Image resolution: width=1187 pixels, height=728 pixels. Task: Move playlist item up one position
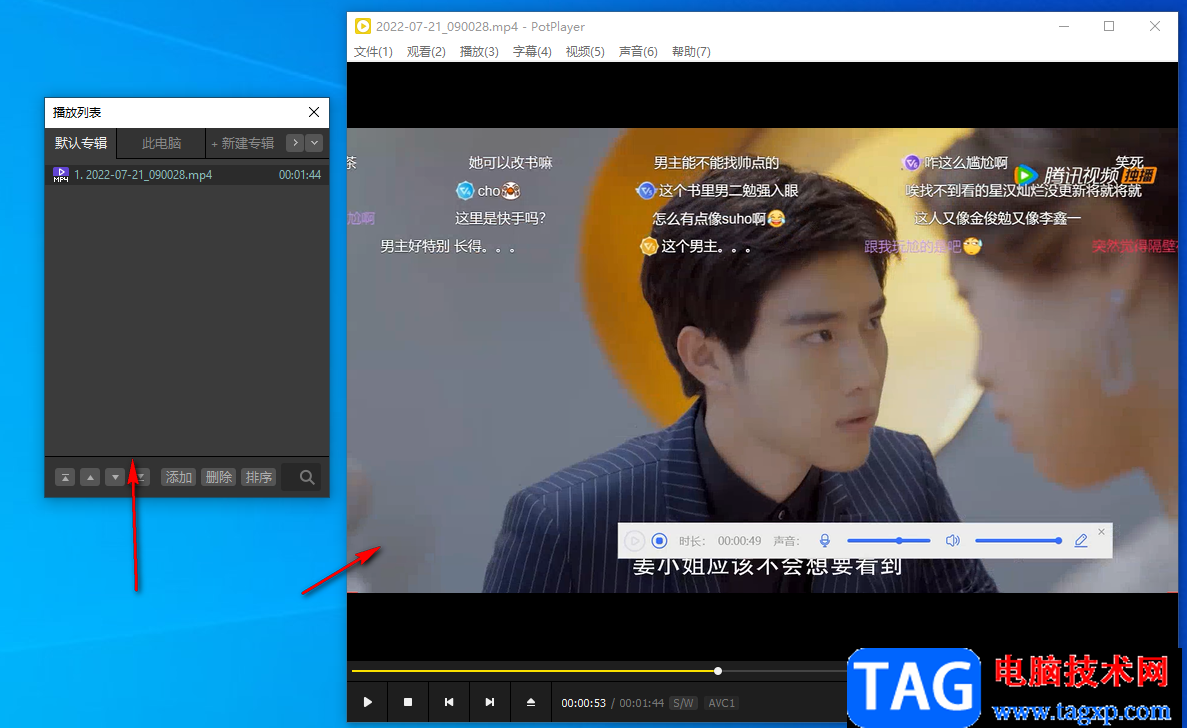(x=90, y=478)
